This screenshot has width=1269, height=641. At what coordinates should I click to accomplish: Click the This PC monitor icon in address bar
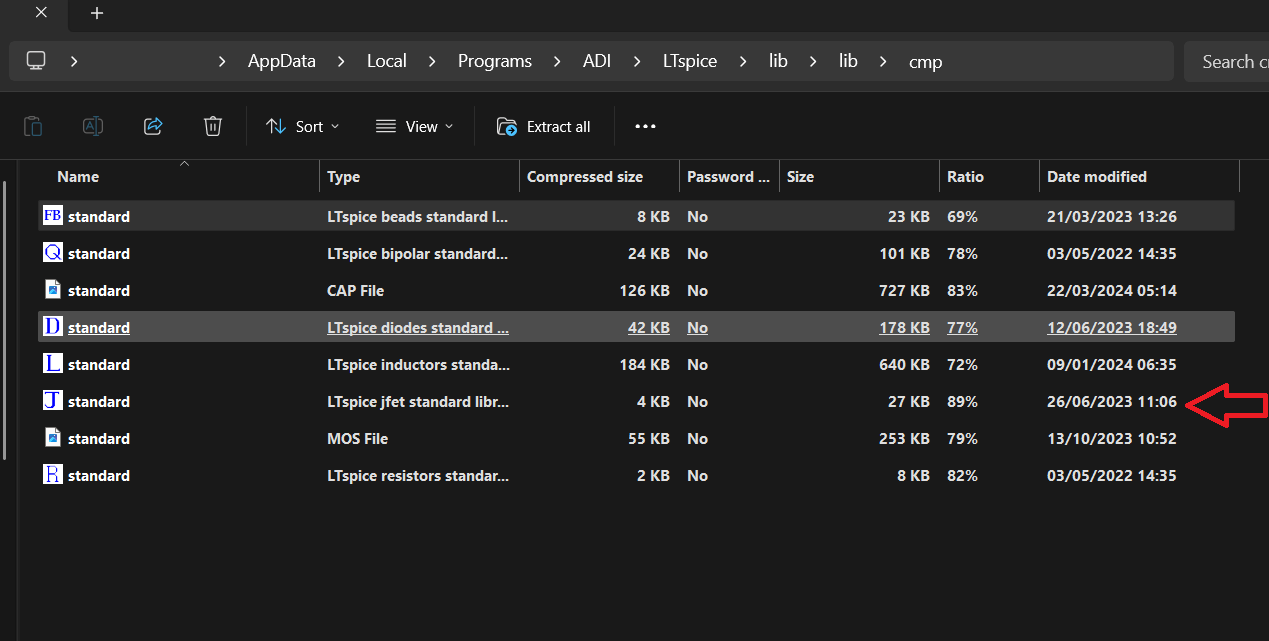pos(36,61)
